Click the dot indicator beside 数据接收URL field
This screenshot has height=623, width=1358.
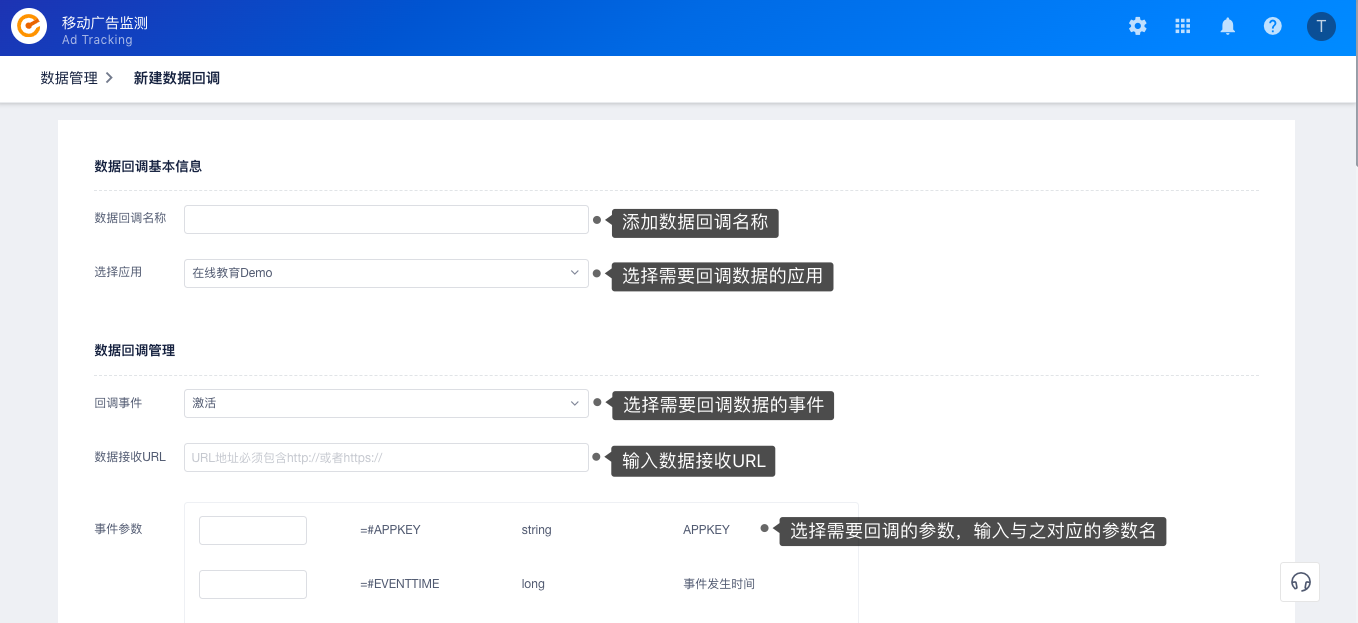tap(596, 455)
